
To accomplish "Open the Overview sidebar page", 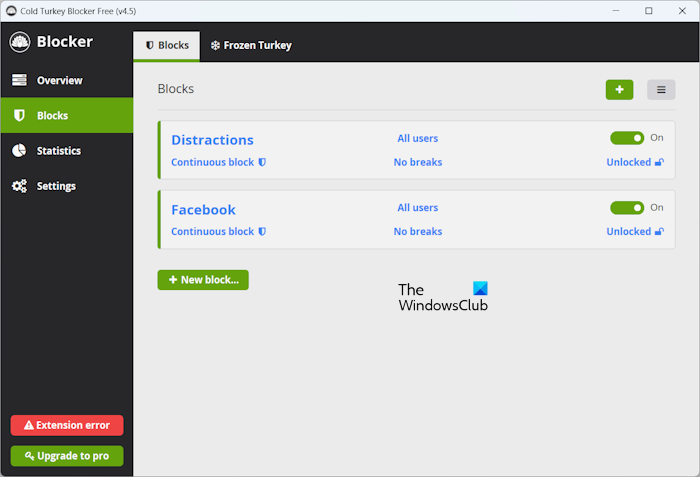I will coord(67,80).
